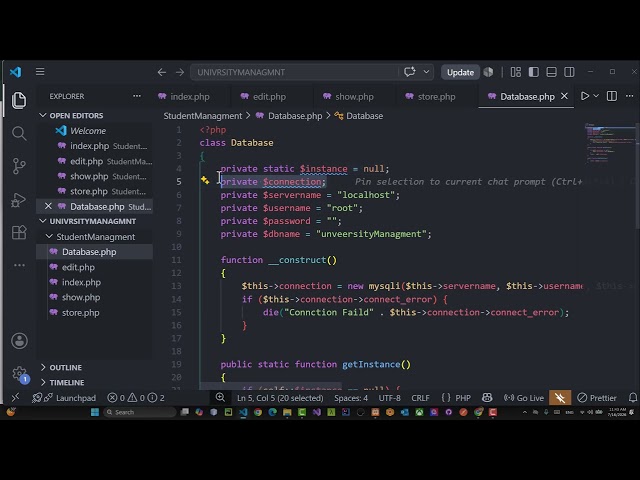The width and height of the screenshot is (640, 480).
Task: Open Explorer panel More Actions ellipsis
Action: (137, 96)
